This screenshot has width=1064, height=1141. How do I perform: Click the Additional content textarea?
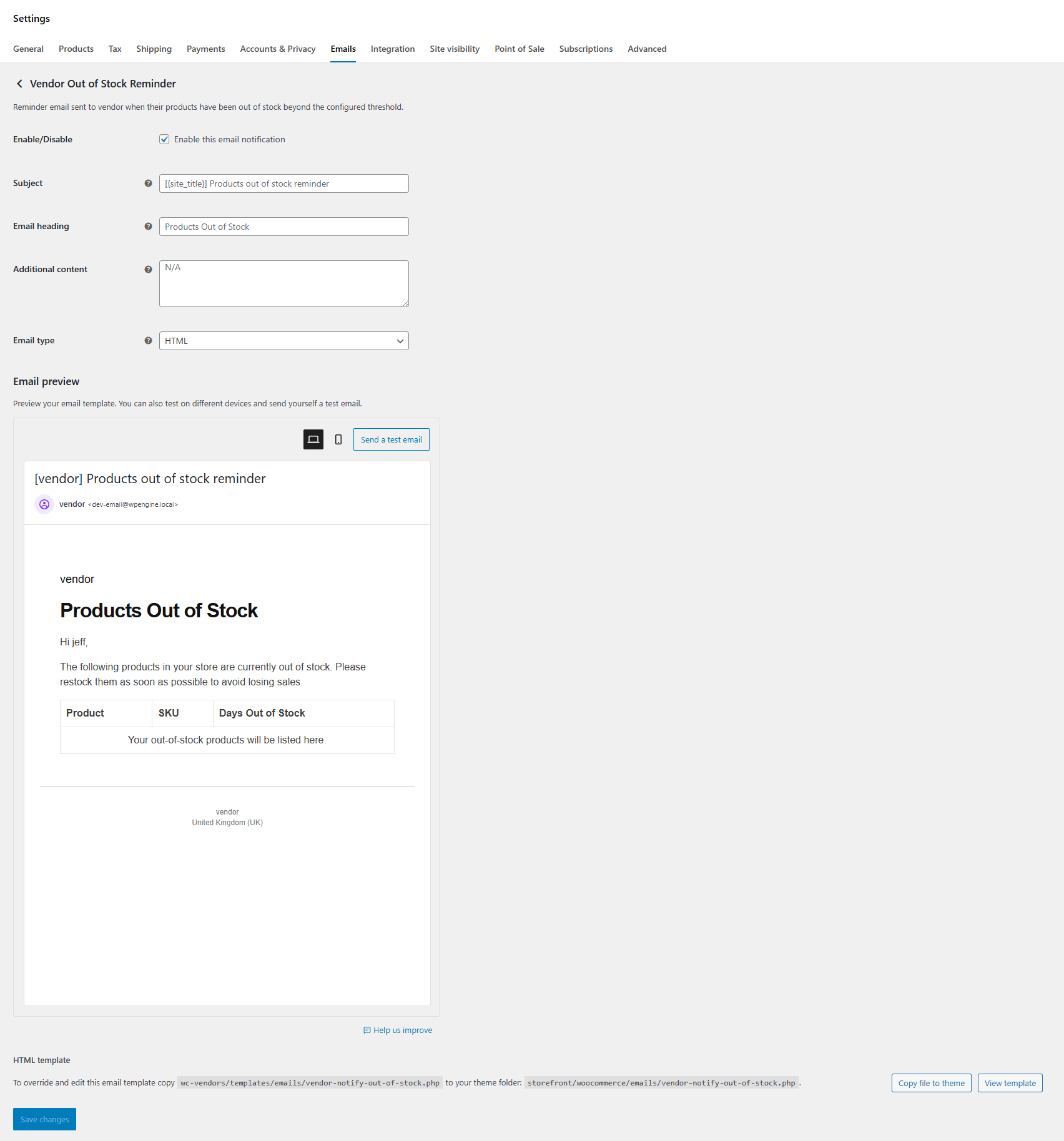(283, 283)
